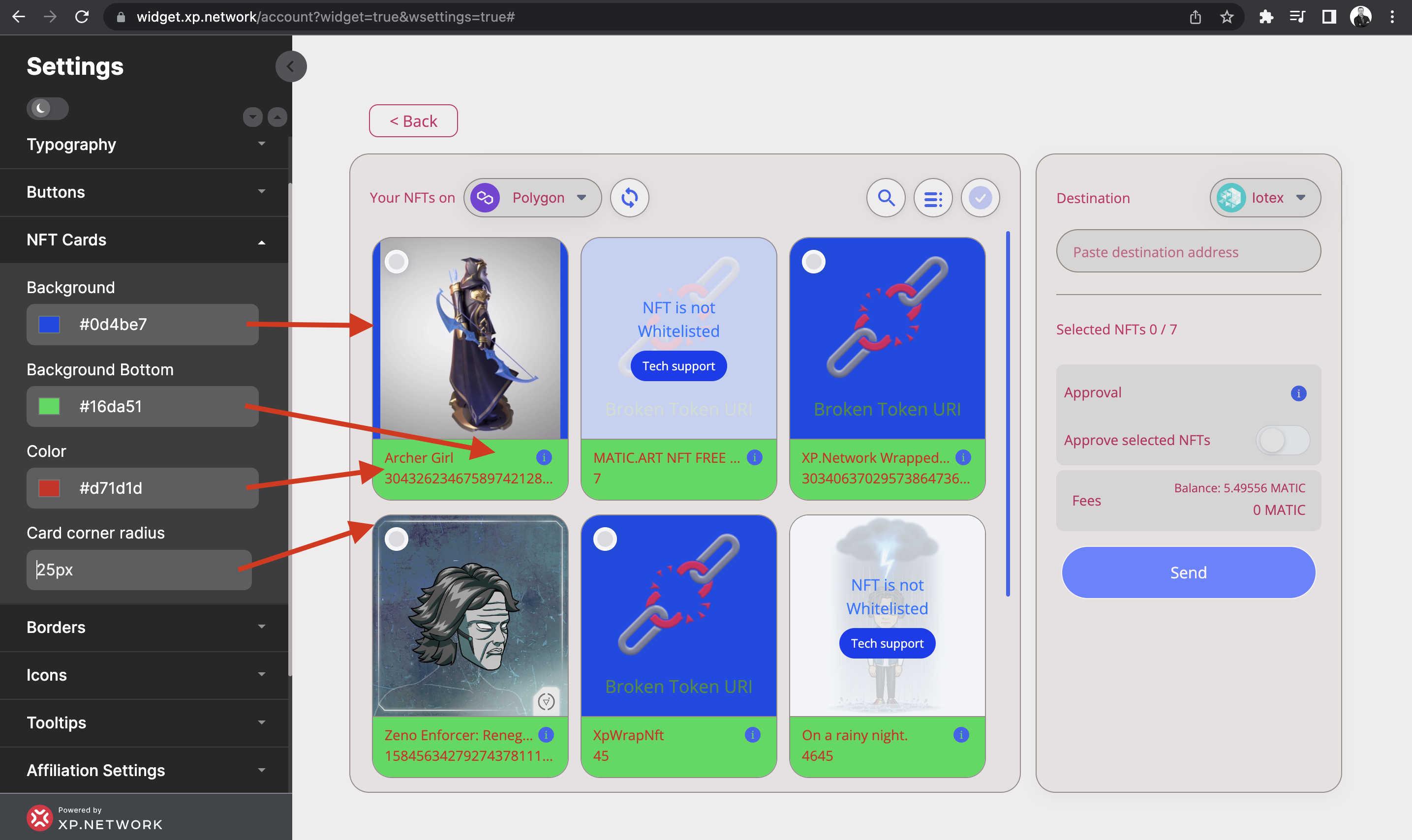
Task: Open info icon on Archer Girl card
Action: (x=544, y=457)
